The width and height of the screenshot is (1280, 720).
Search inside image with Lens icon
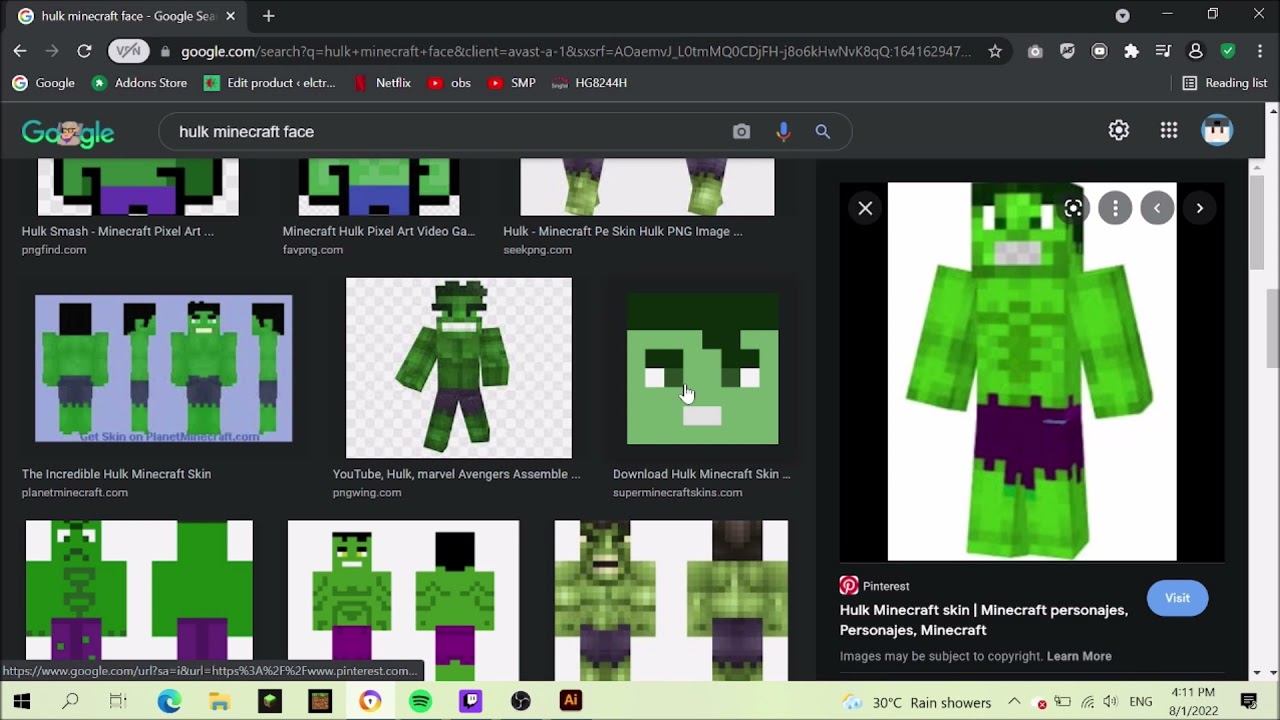pos(1073,208)
